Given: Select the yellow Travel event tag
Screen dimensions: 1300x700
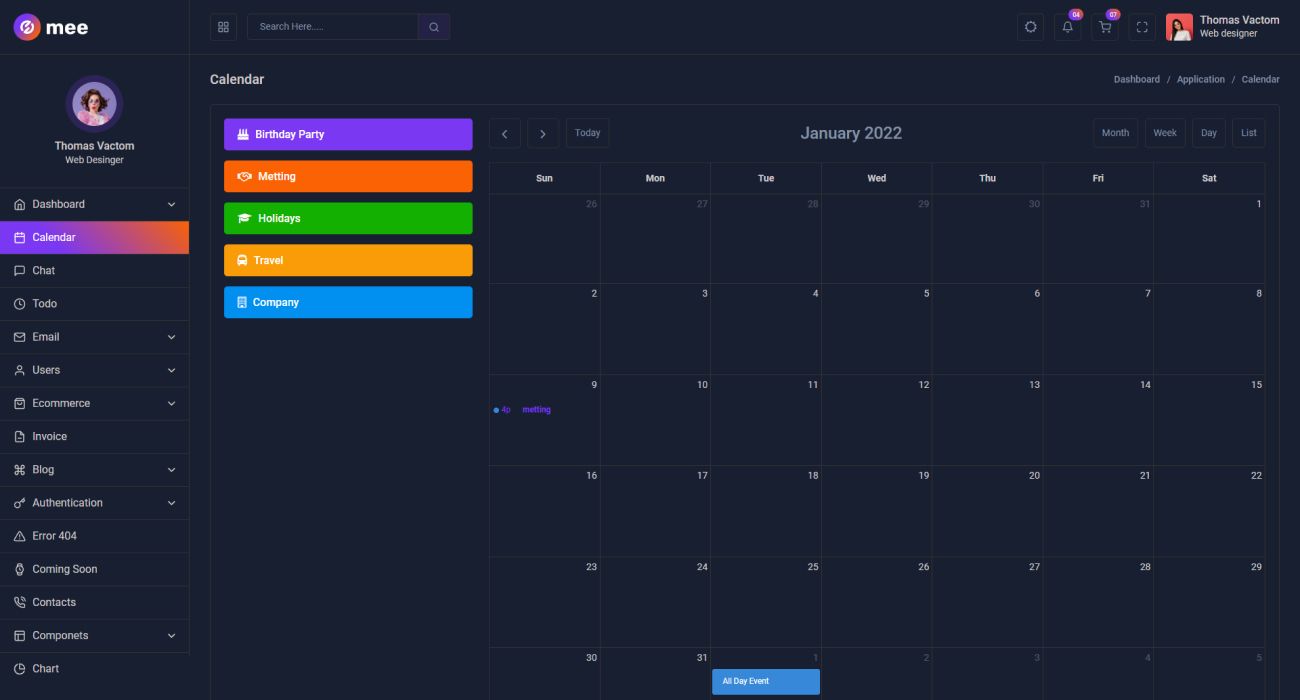Looking at the screenshot, I should 348,260.
